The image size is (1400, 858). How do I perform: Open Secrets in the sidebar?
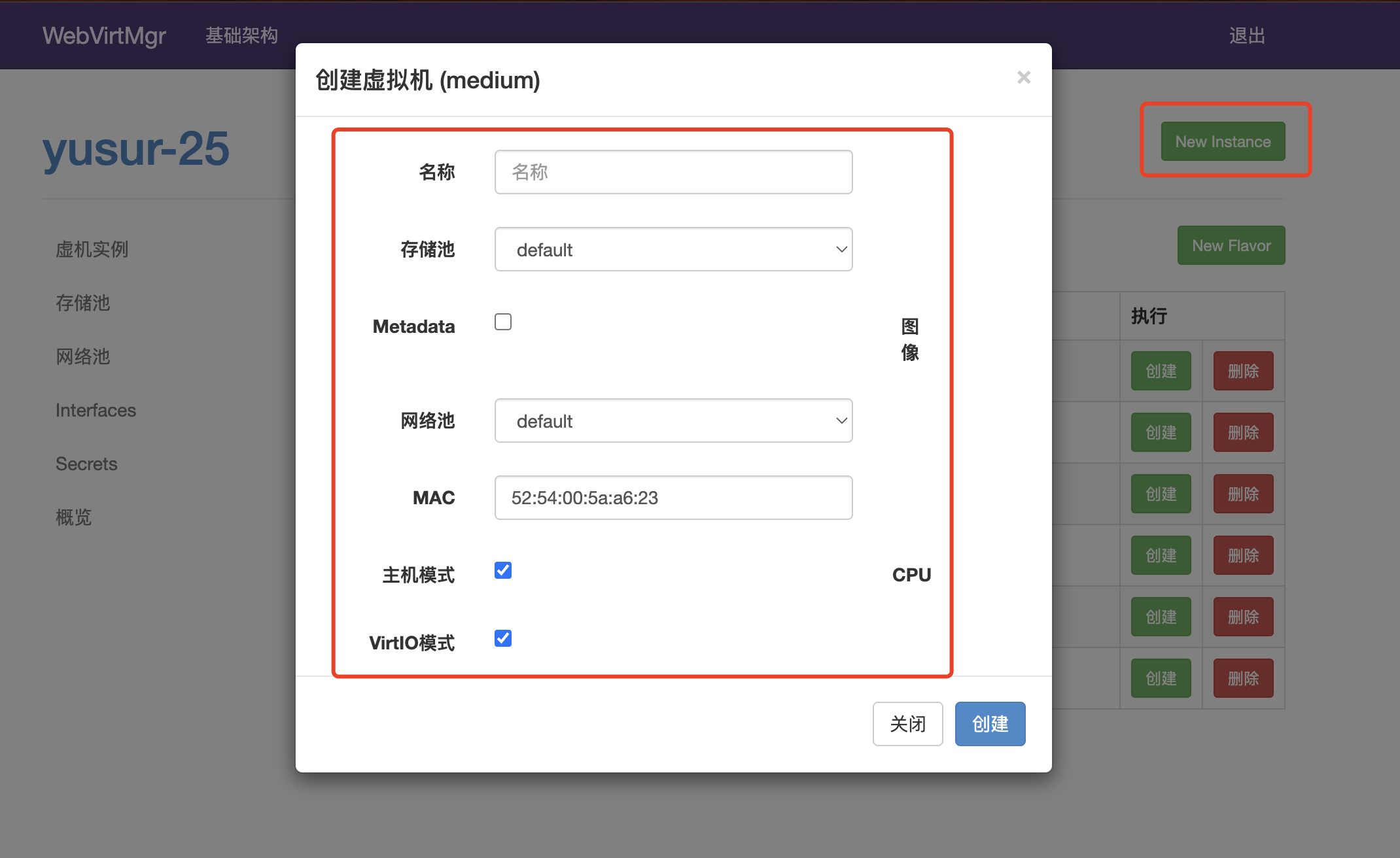[x=86, y=464]
